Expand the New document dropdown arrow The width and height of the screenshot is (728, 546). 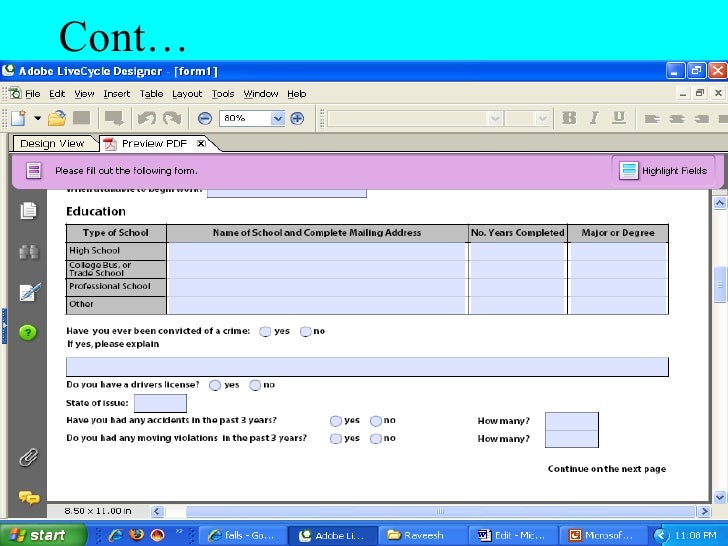point(38,118)
